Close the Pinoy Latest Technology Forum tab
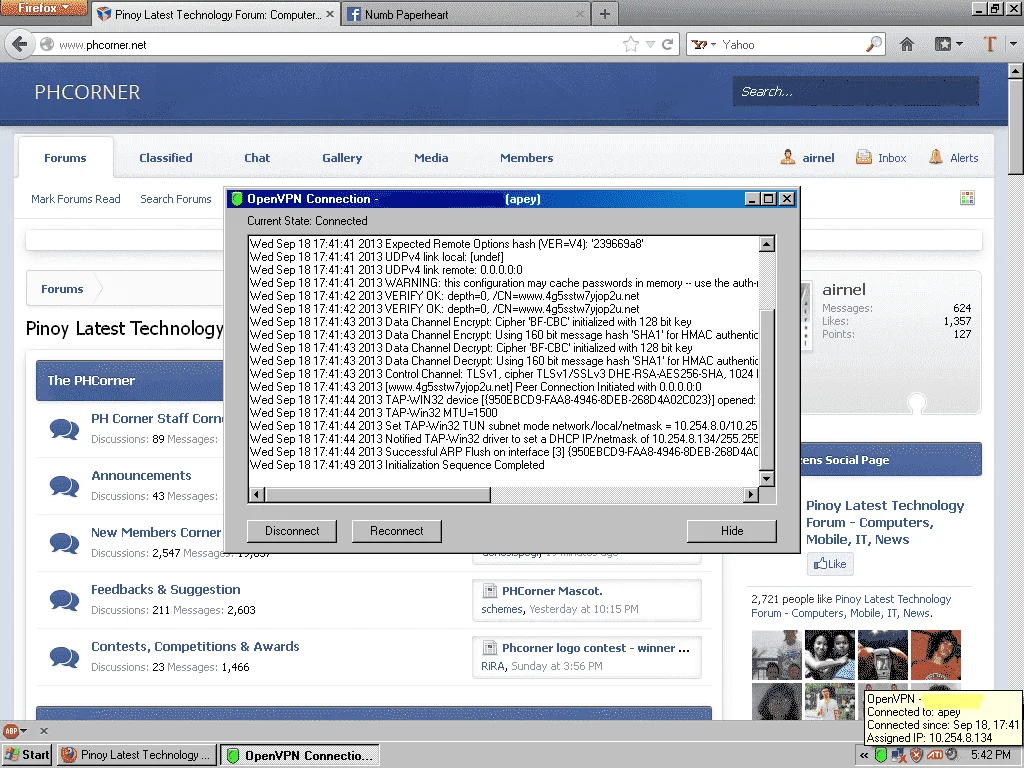The image size is (1024, 768). pyautogui.click(x=330, y=14)
